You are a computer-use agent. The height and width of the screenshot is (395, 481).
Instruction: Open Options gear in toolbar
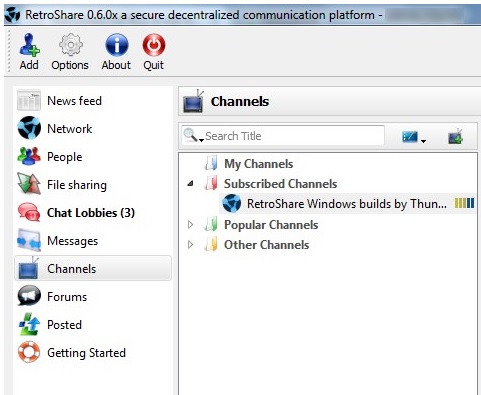point(70,45)
